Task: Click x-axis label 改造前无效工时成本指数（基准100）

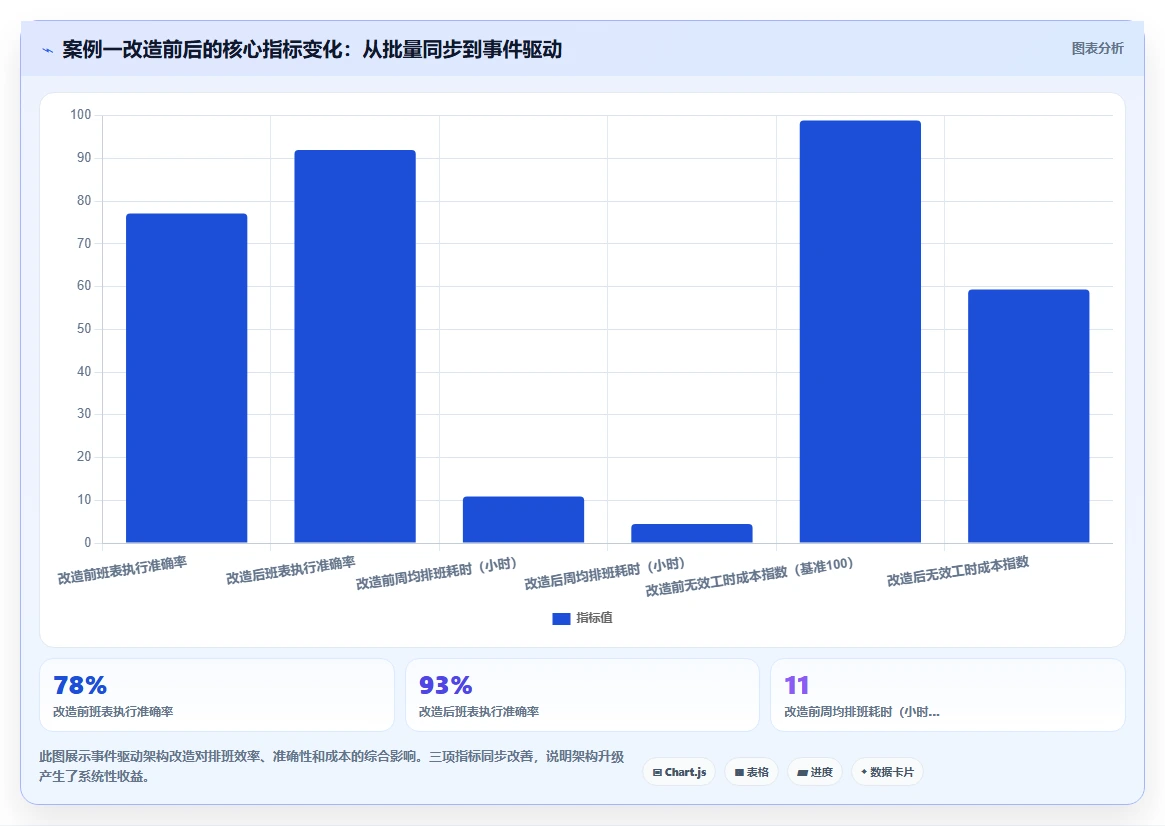Action: [x=749, y=577]
